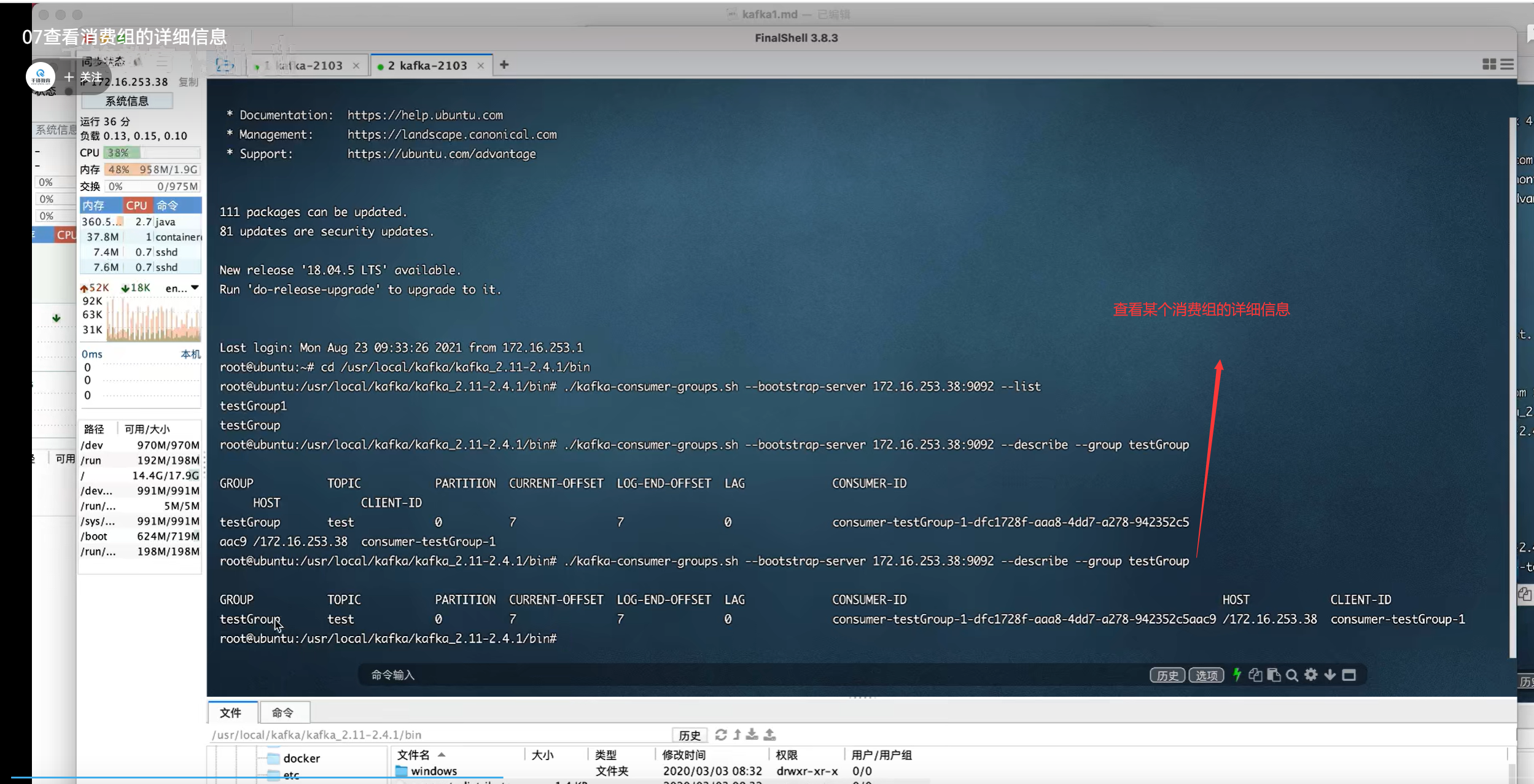The image size is (1534, 784).
Task: Switch to the 命令 tab
Action: tap(282, 712)
